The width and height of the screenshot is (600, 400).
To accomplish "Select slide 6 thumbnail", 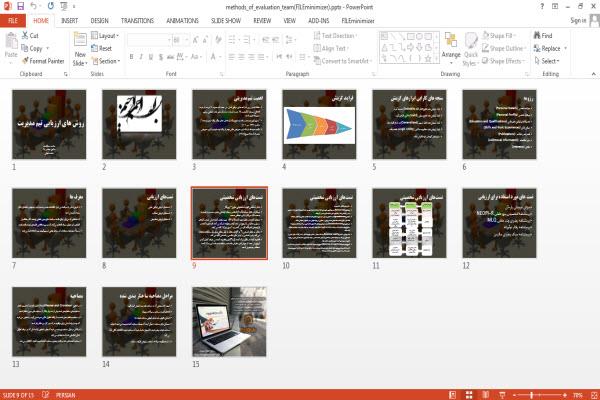I will click(499, 124).
